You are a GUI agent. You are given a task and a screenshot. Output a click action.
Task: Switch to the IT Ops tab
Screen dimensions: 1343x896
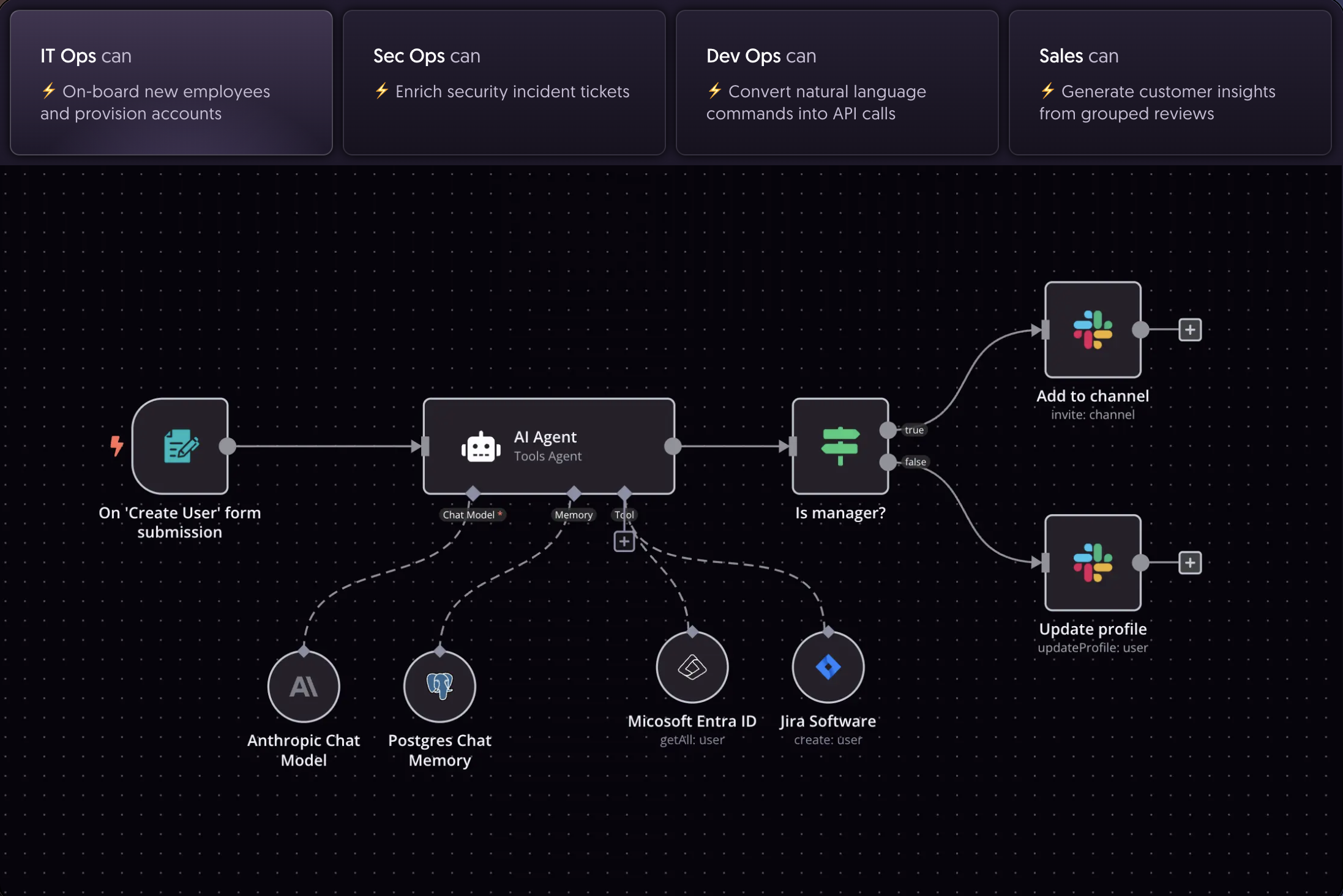(x=171, y=83)
